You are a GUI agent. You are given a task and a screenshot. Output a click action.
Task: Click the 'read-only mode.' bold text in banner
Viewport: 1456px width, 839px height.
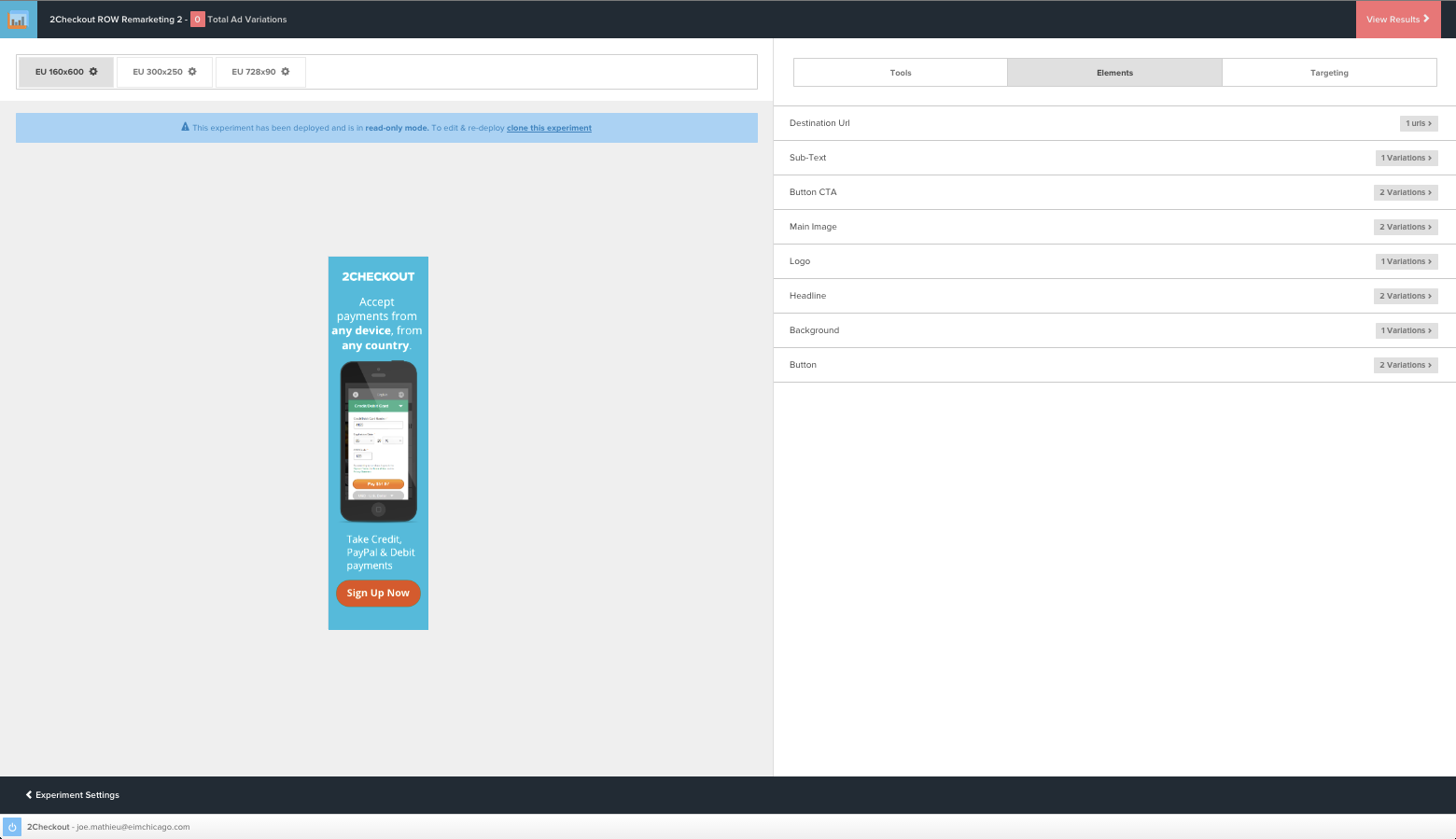(397, 128)
